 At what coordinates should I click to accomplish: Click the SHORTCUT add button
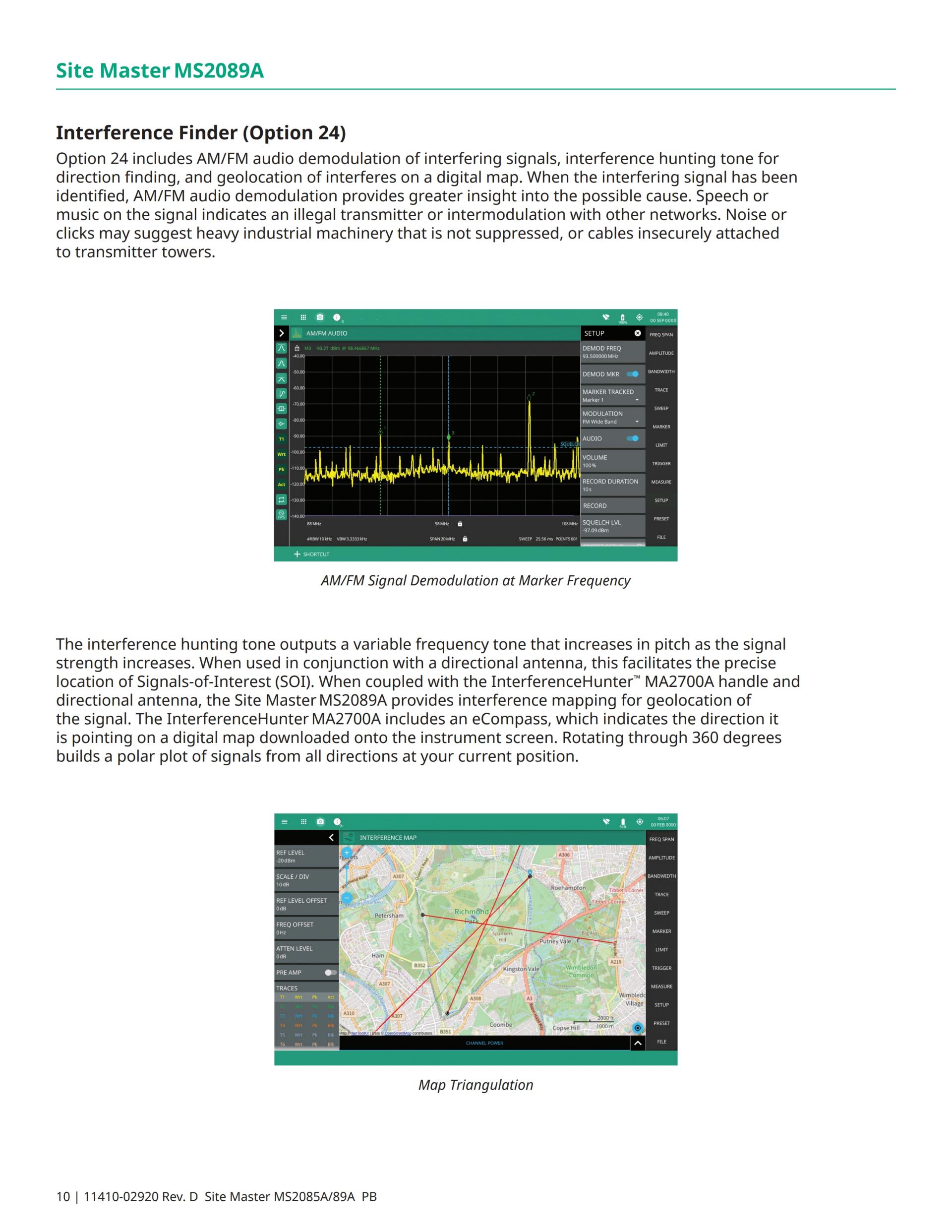[x=311, y=554]
